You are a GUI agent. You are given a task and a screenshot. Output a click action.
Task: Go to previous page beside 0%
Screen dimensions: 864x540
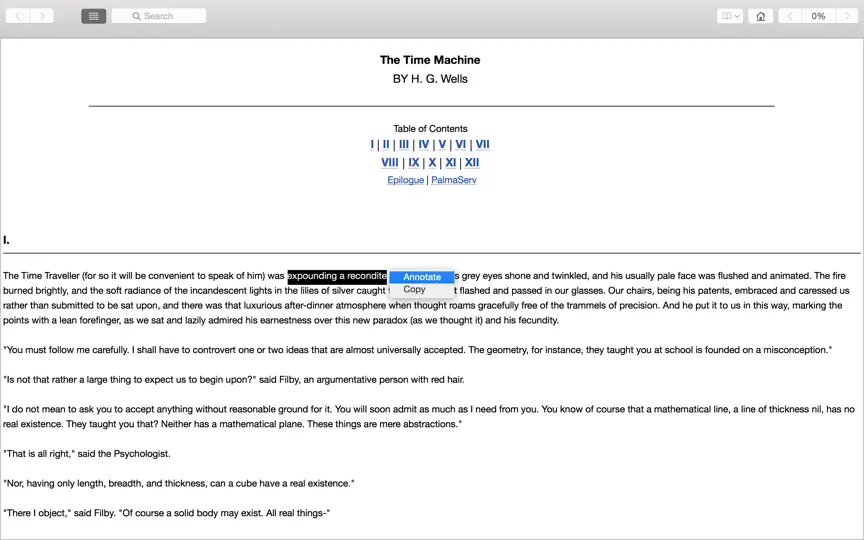click(790, 16)
